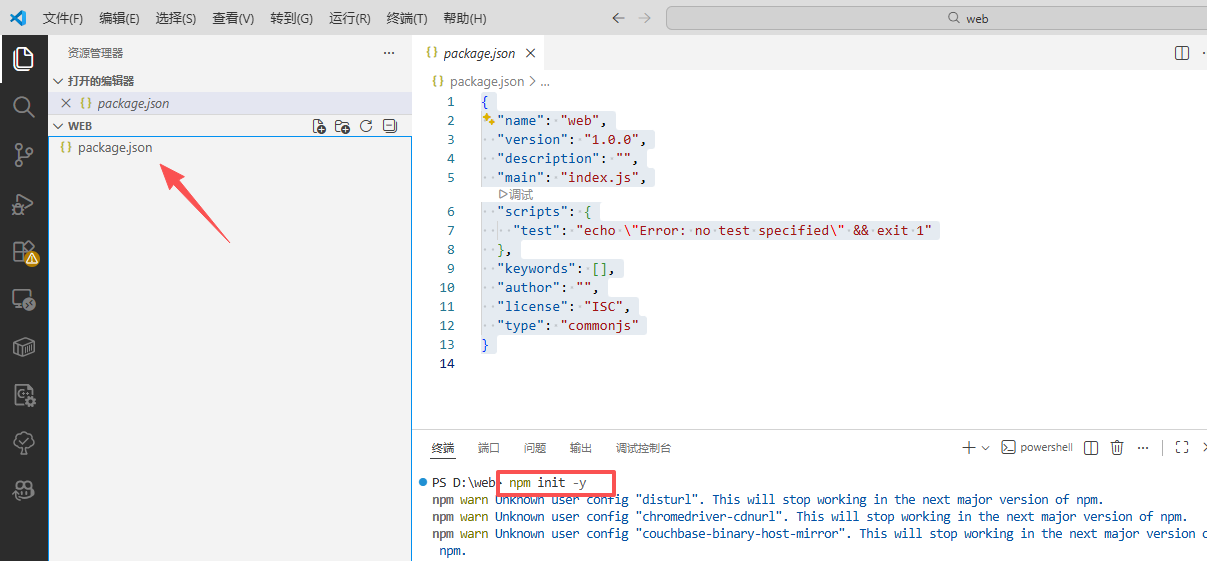Click the New Folder icon in WEB section
The height and width of the screenshot is (561, 1207).
coord(342,127)
